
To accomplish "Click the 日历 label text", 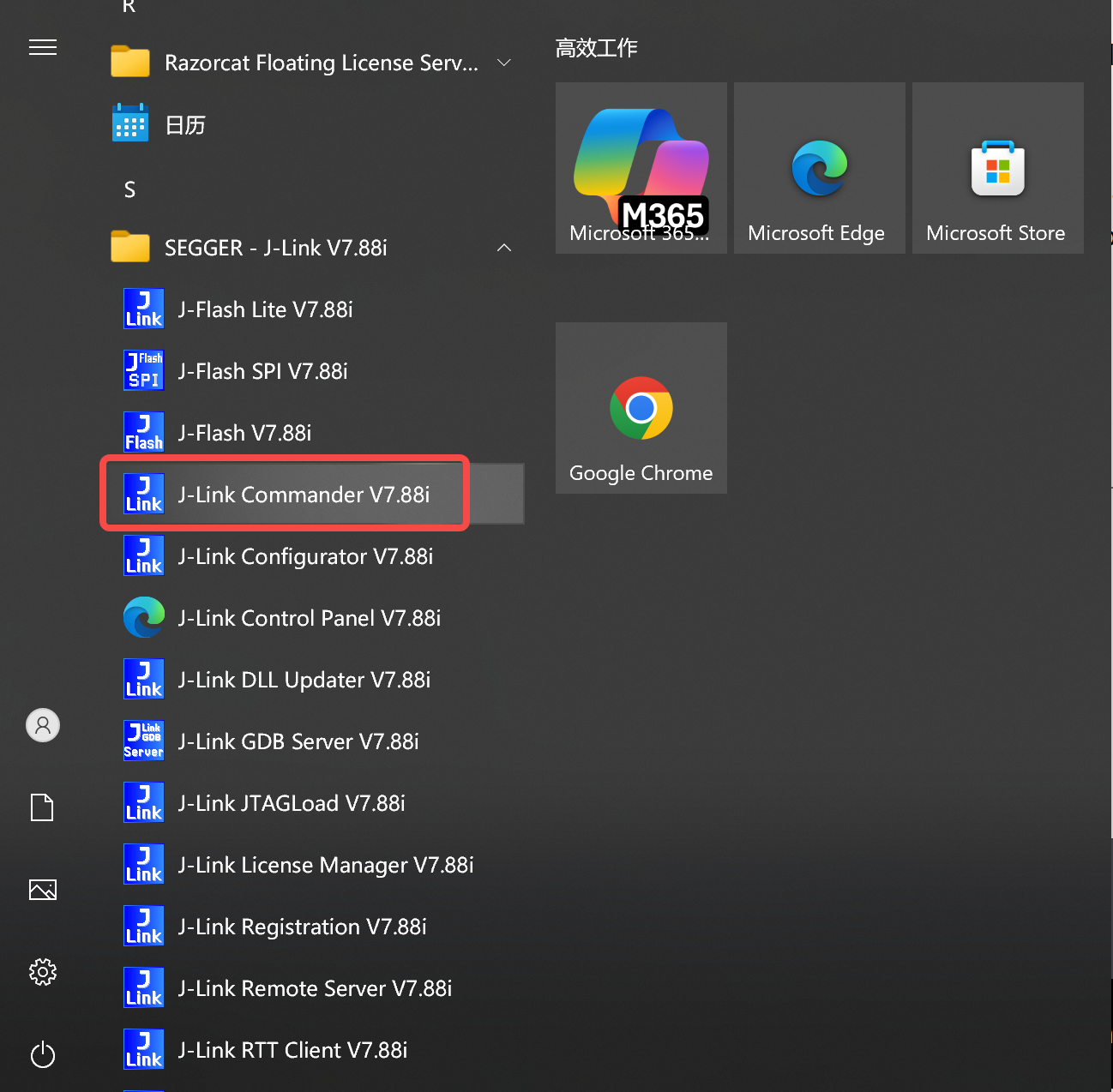I will point(185,125).
